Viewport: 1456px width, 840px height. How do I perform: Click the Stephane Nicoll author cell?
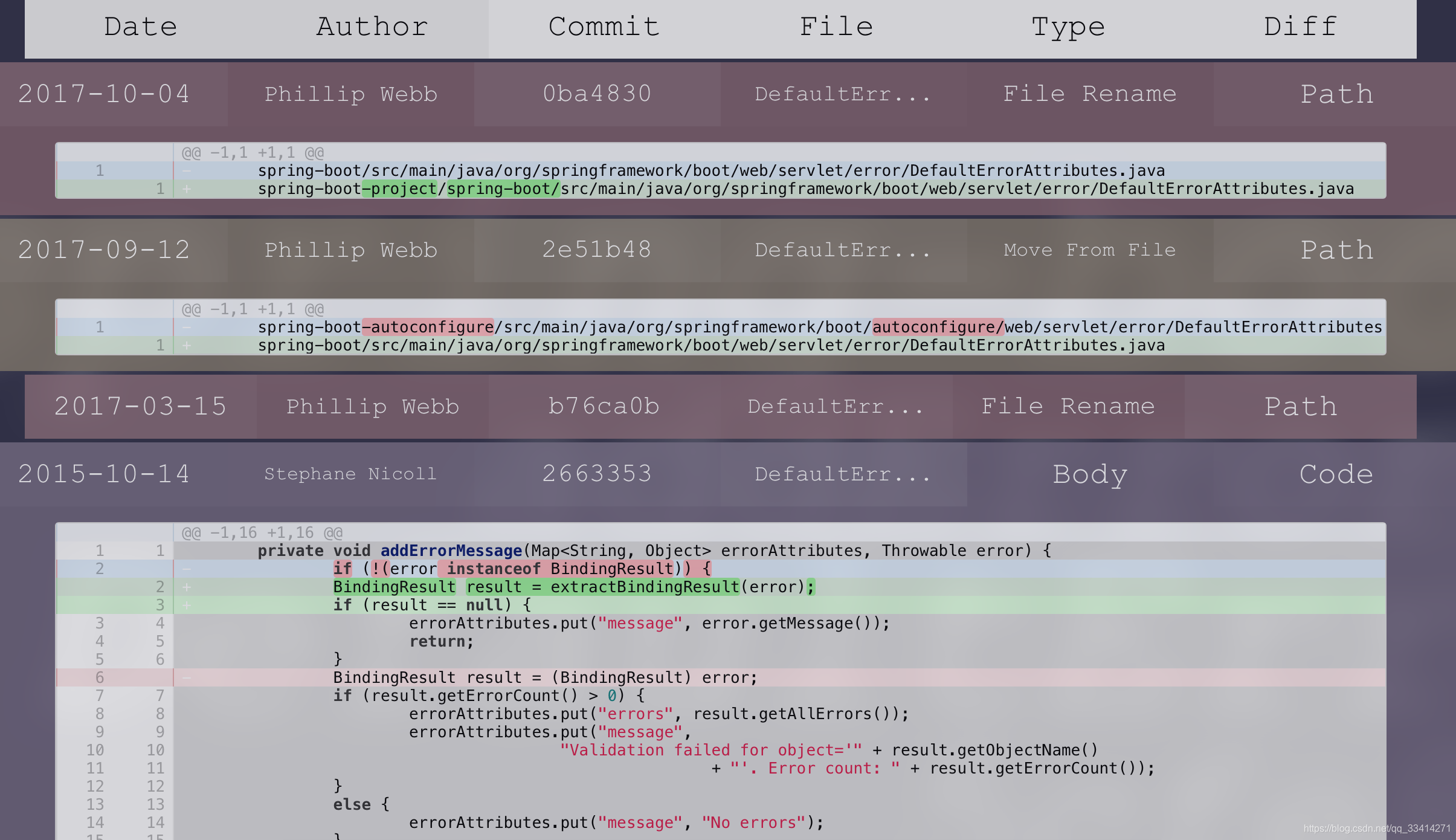tap(350, 474)
